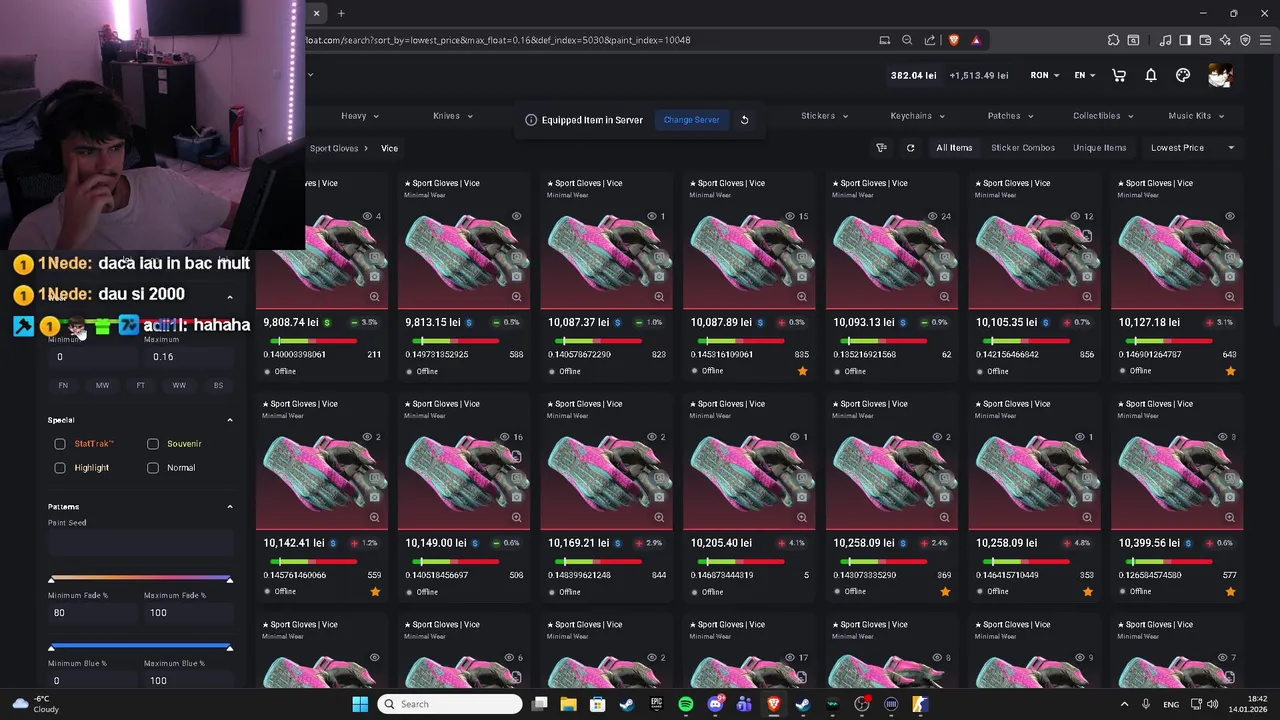Viewport: 1280px width, 720px height.
Task: Open the Collectibles menu
Action: tap(1103, 116)
